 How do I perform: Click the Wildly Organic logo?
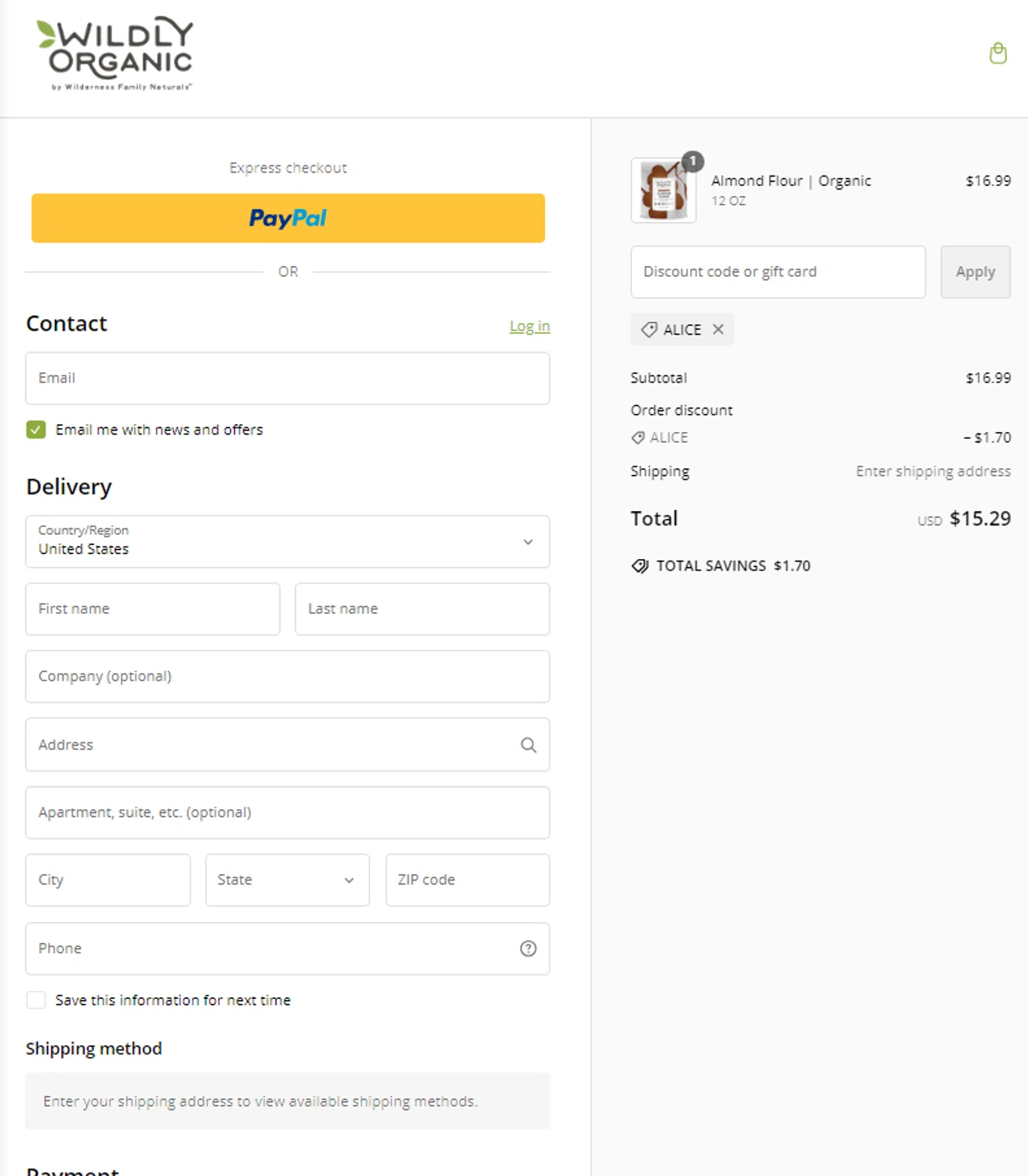pos(114,53)
